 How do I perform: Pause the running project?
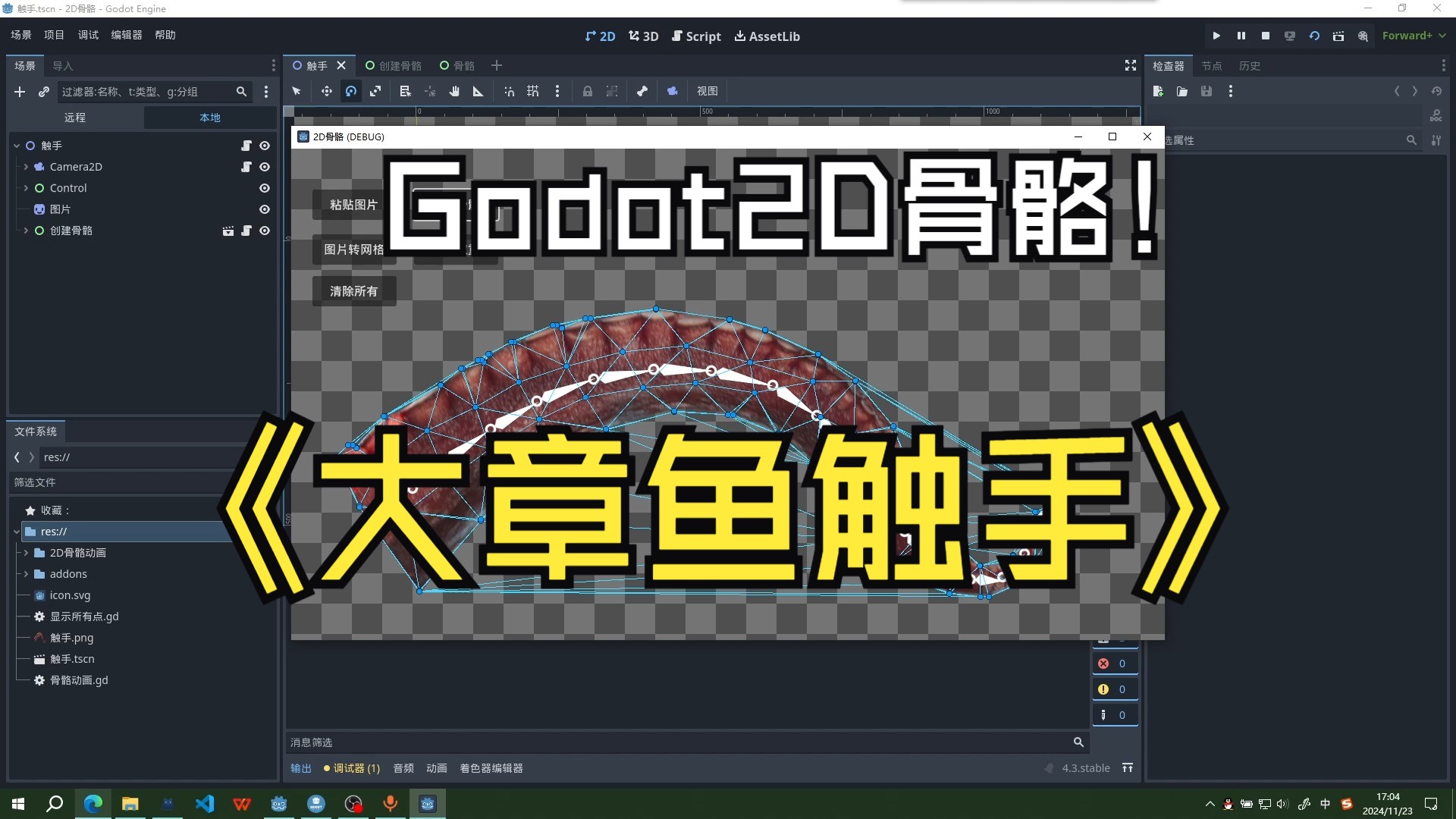click(x=1241, y=36)
